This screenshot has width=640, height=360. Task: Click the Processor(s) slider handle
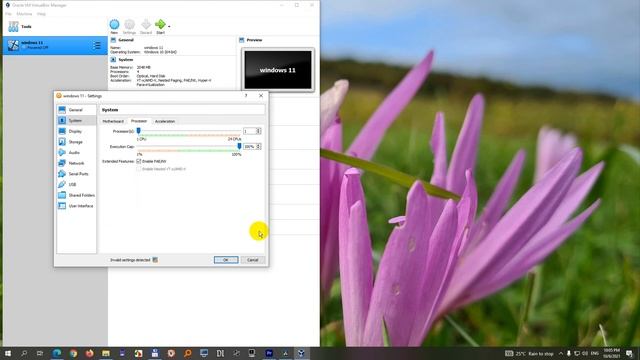(138, 131)
